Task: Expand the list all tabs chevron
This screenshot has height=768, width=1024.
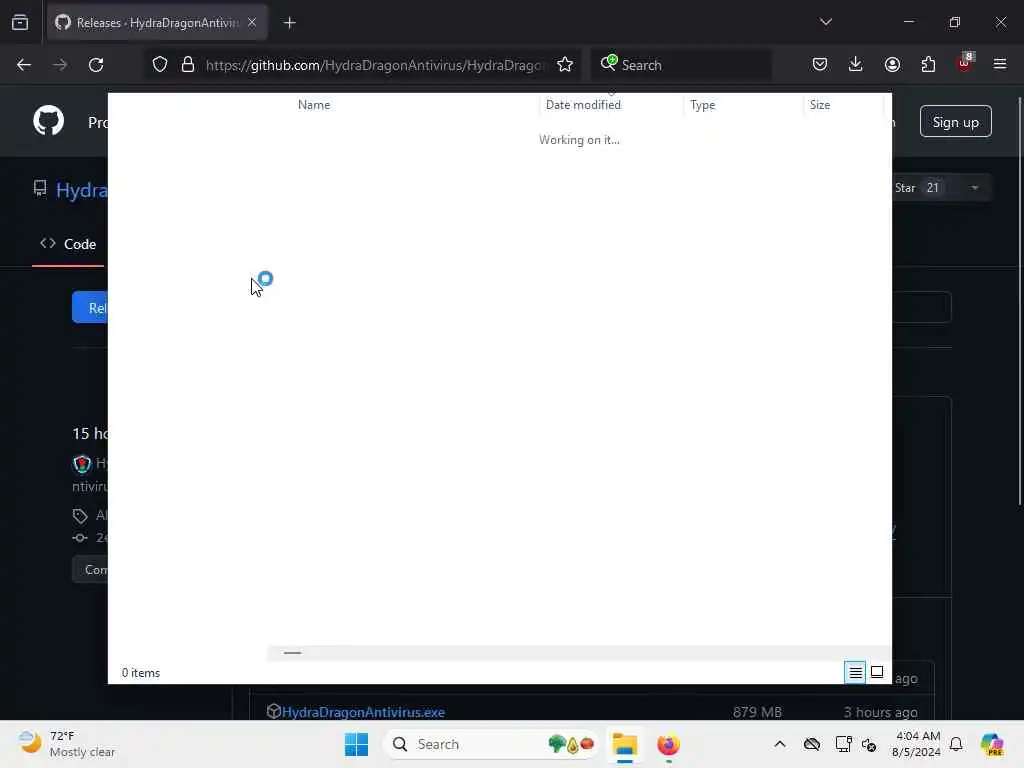Action: [825, 22]
